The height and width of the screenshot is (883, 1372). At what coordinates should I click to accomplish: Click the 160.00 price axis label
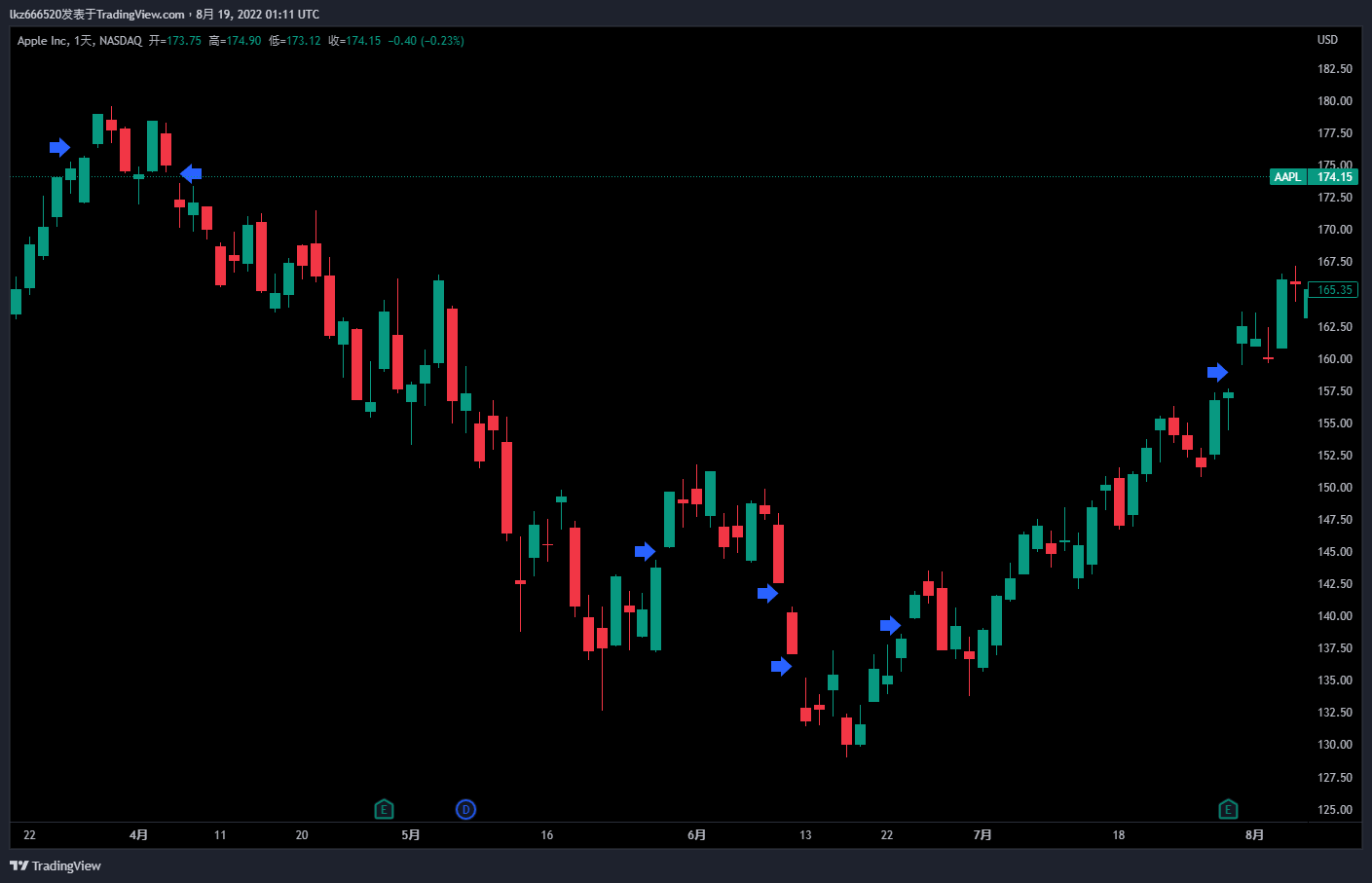tap(1335, 359)
